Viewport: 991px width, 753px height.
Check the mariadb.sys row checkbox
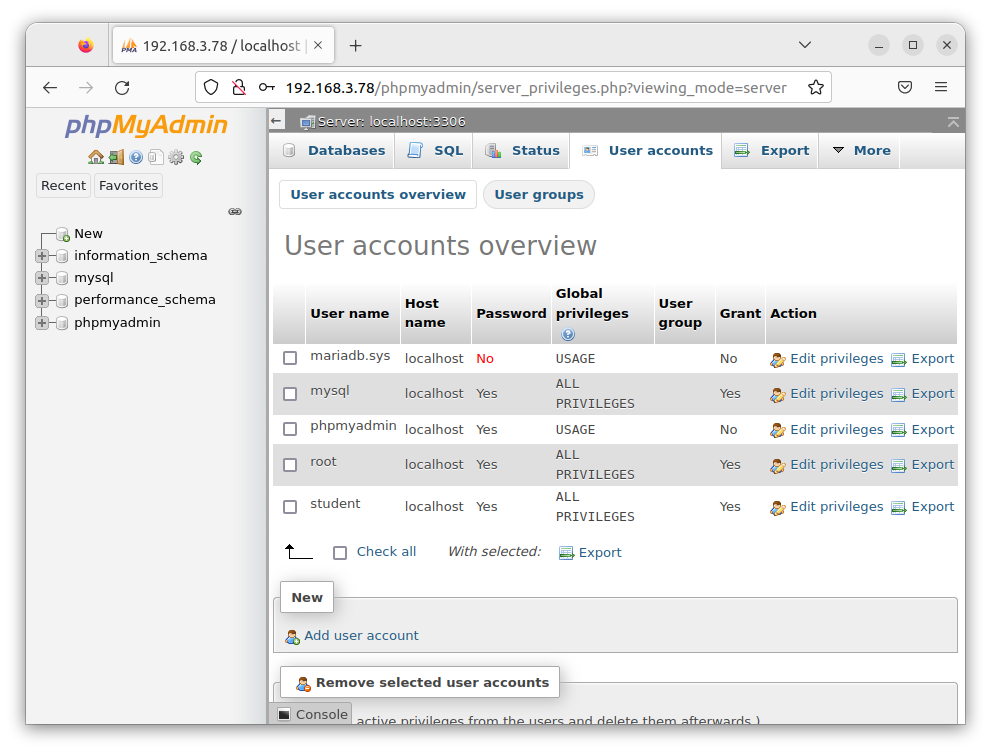coord(290,357)
